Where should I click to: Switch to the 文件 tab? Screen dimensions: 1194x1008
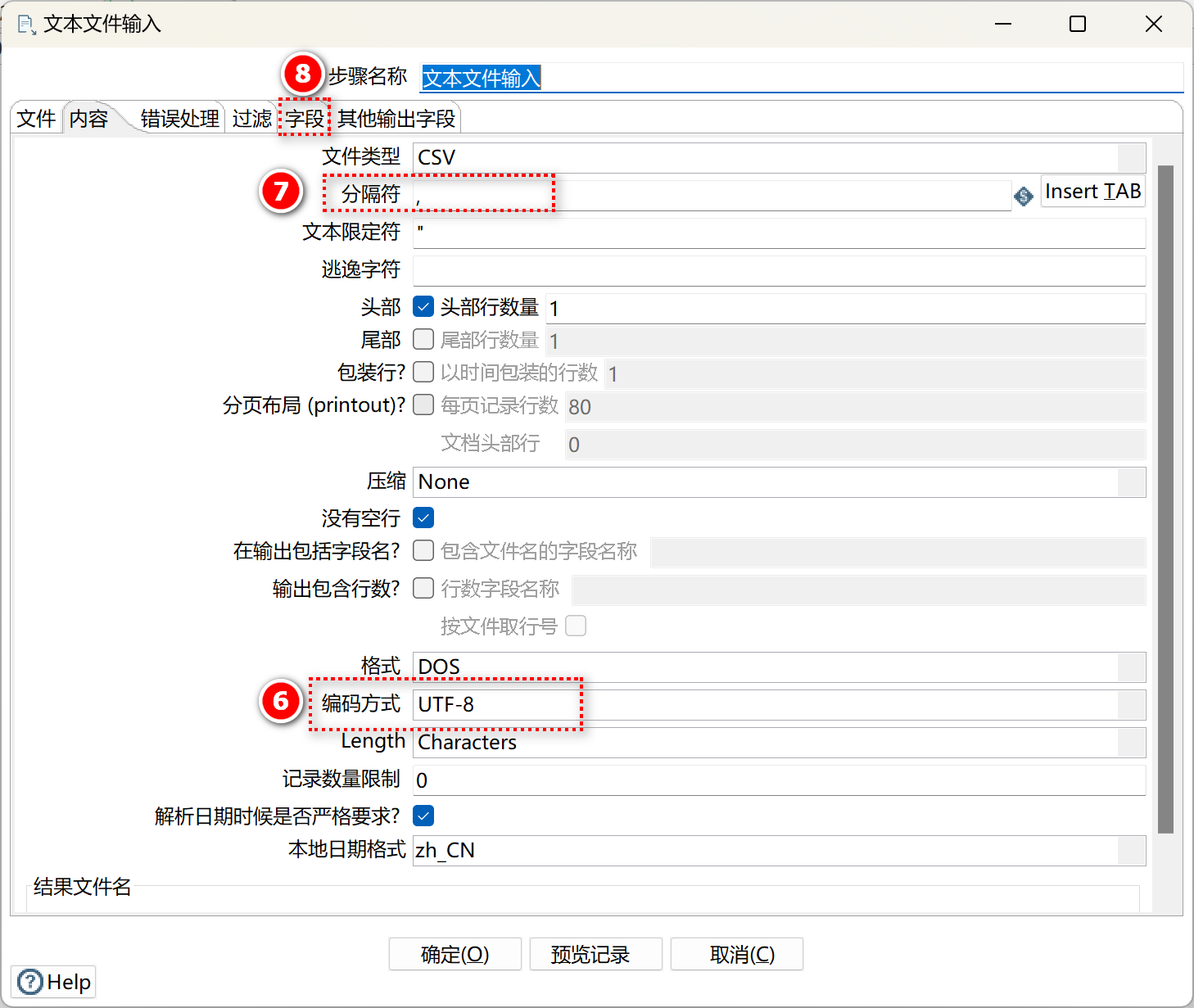(37, 119)
